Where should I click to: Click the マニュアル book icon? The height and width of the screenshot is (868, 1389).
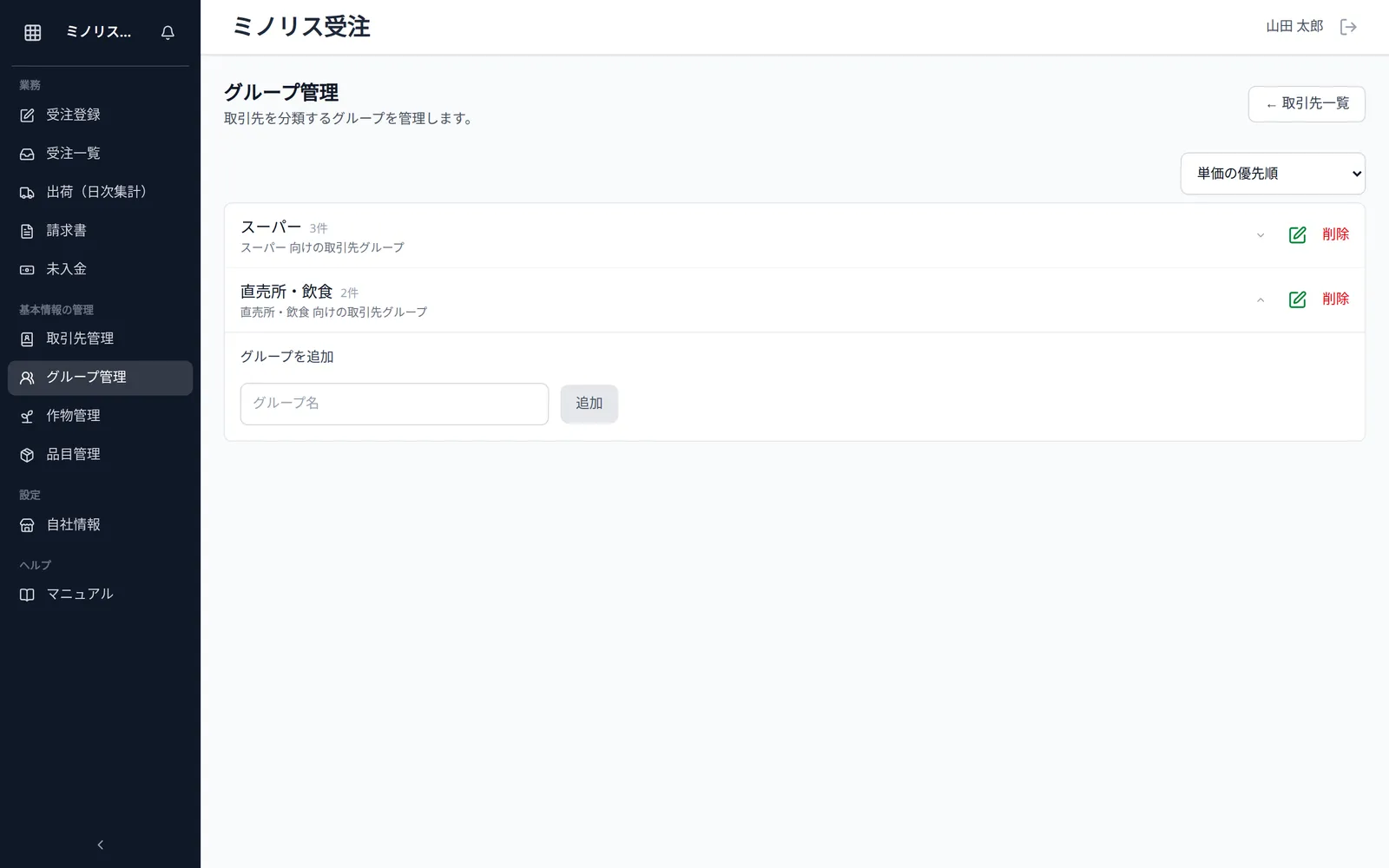point(27,595)
